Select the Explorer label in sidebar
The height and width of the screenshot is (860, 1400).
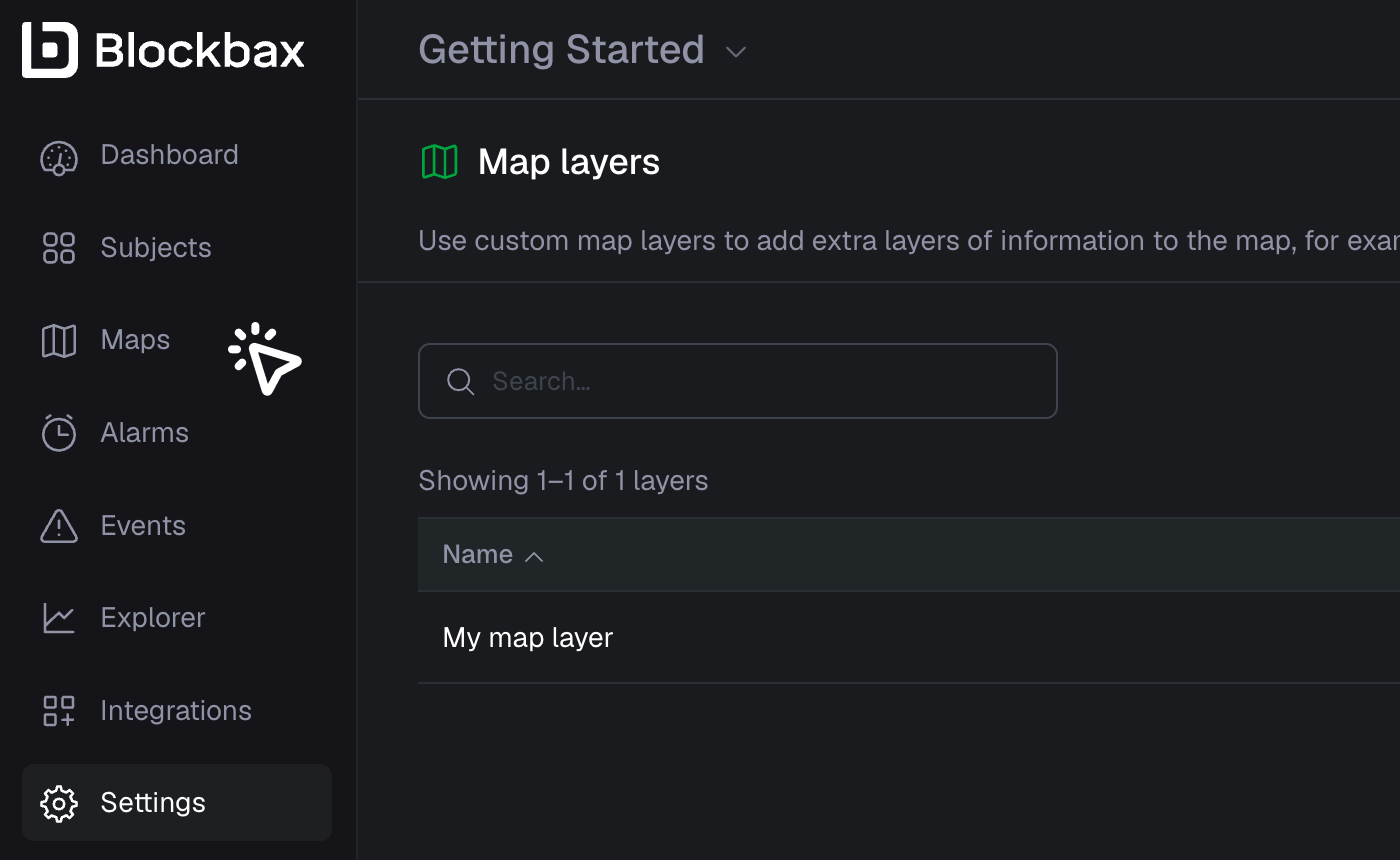(153, 618)
